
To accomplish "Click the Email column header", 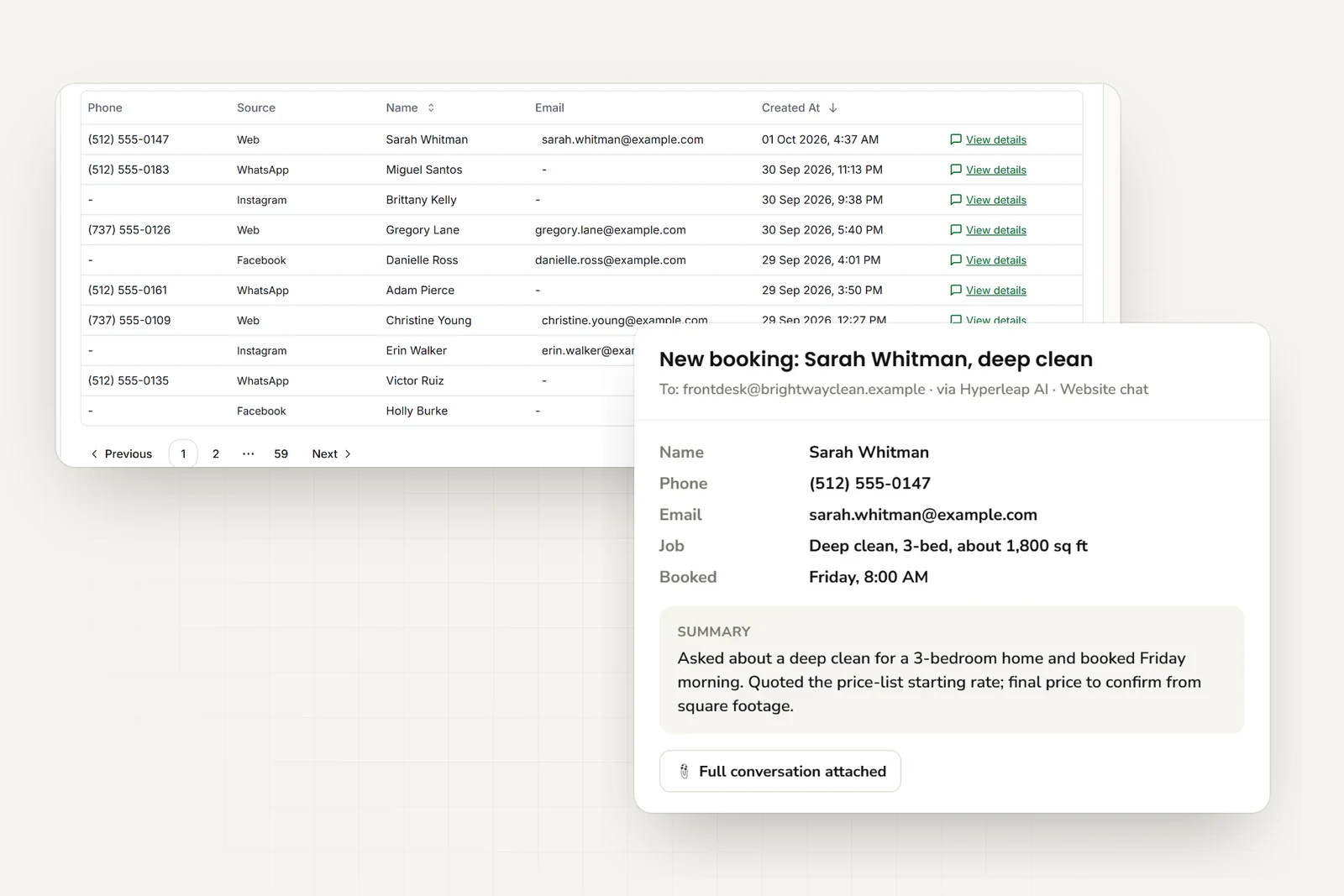I will [549, 107].
